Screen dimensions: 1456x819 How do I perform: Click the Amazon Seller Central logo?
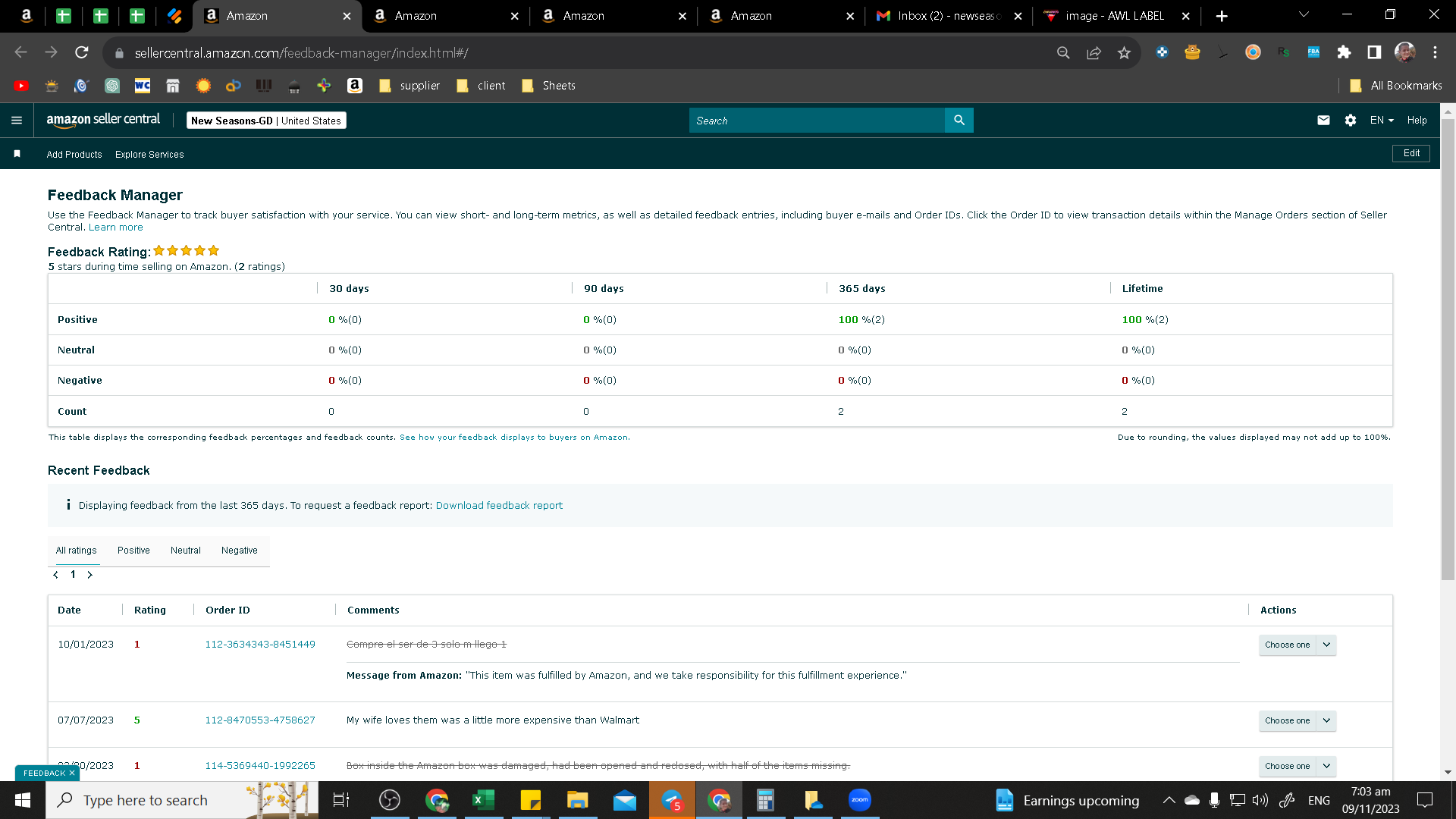tap(103, 120)
